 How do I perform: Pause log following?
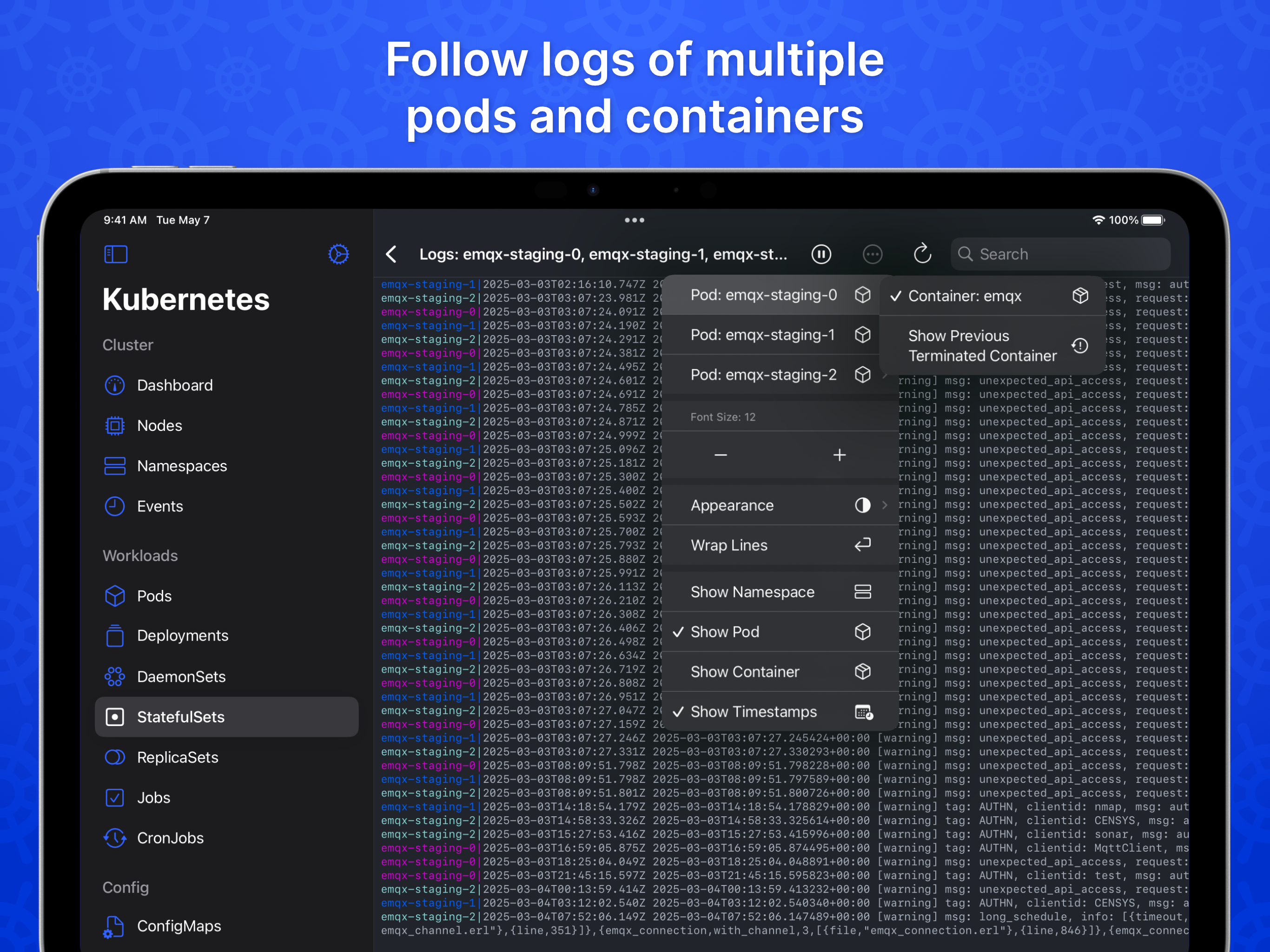[x=821, y=254]
